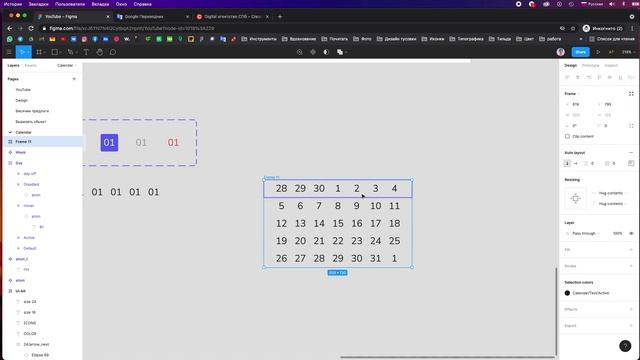Image resolution: width=640 pixels, height=360 pixels.
Task: Open Pass through blend mode dropdown
Action: pos(586,233)
